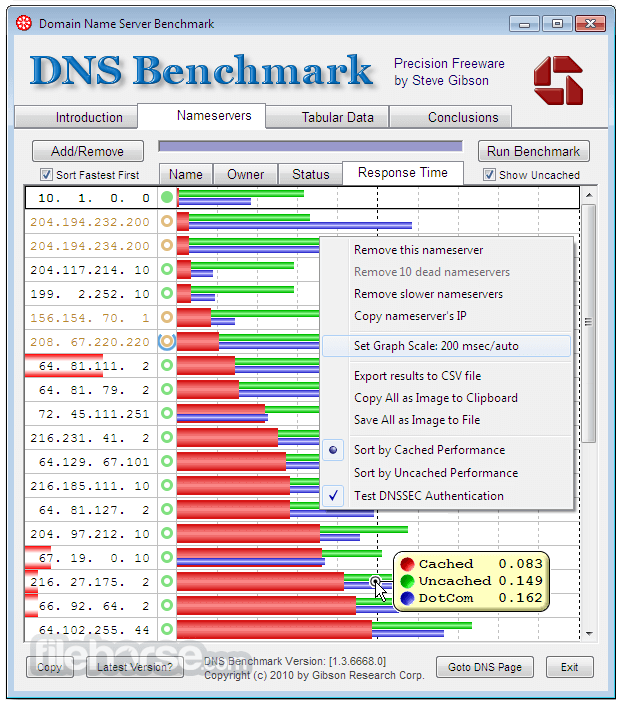
Task: Click the vertical scrollbar thumb
Action: (589, 323)
